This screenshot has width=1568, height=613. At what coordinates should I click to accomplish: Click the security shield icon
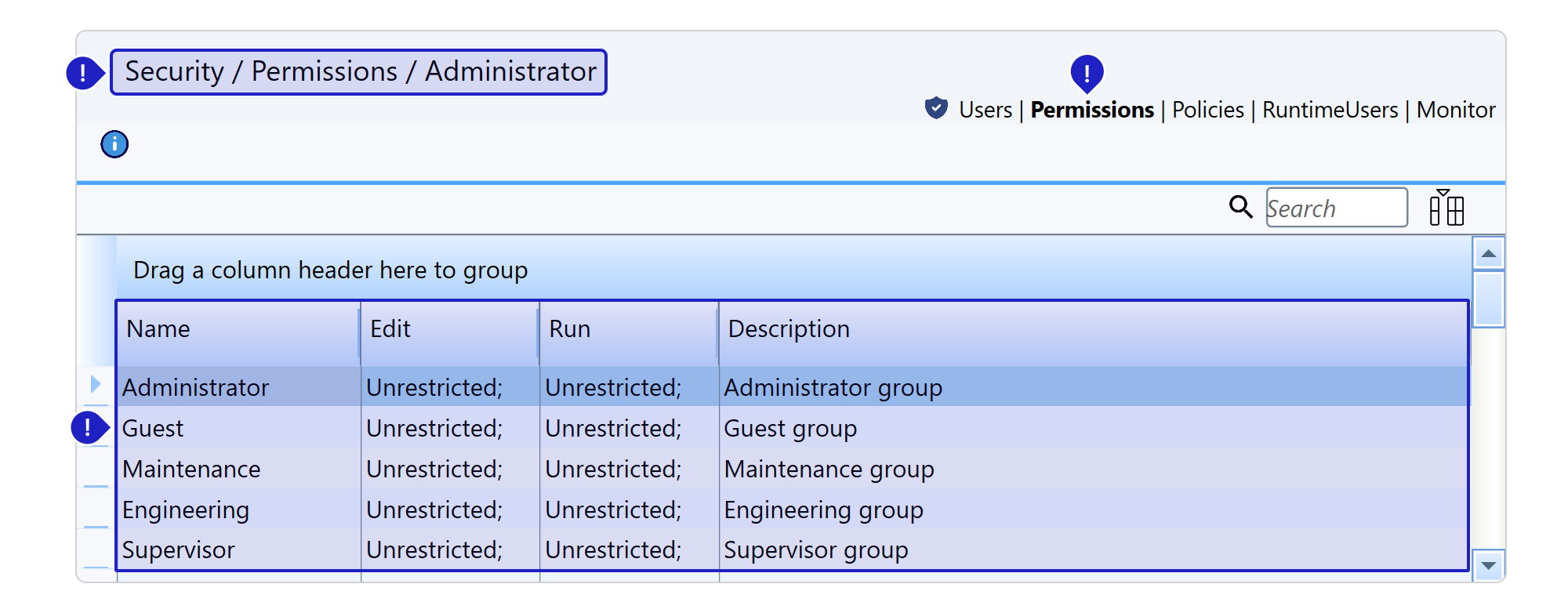click(x=936, y=108)
